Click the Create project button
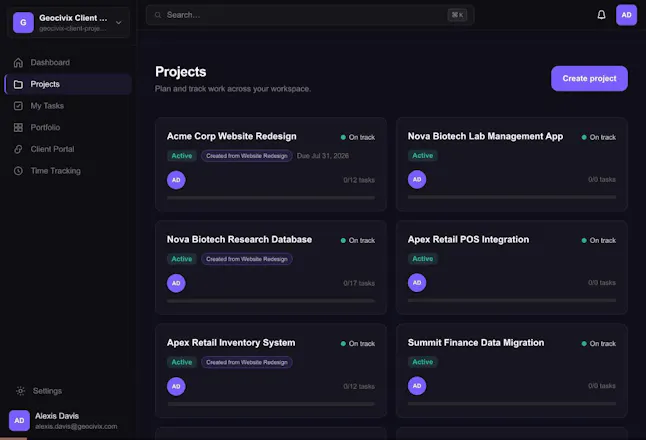The height and width of the screenshot is (440, 646). [x=589, y=78]
